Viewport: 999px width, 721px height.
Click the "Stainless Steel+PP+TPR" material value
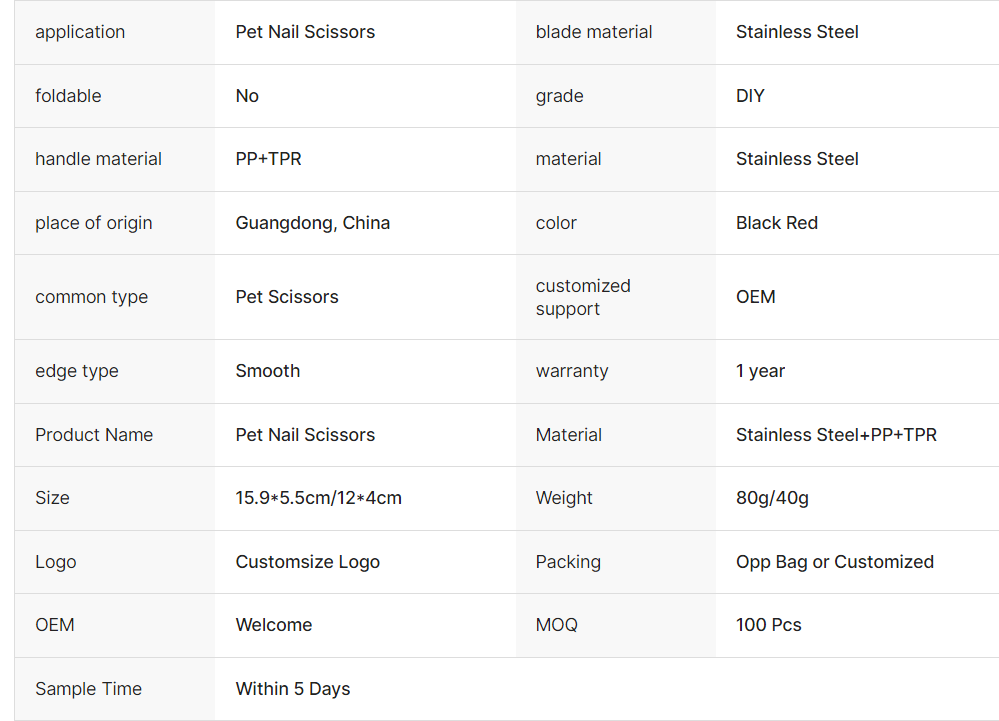[836, 435]
